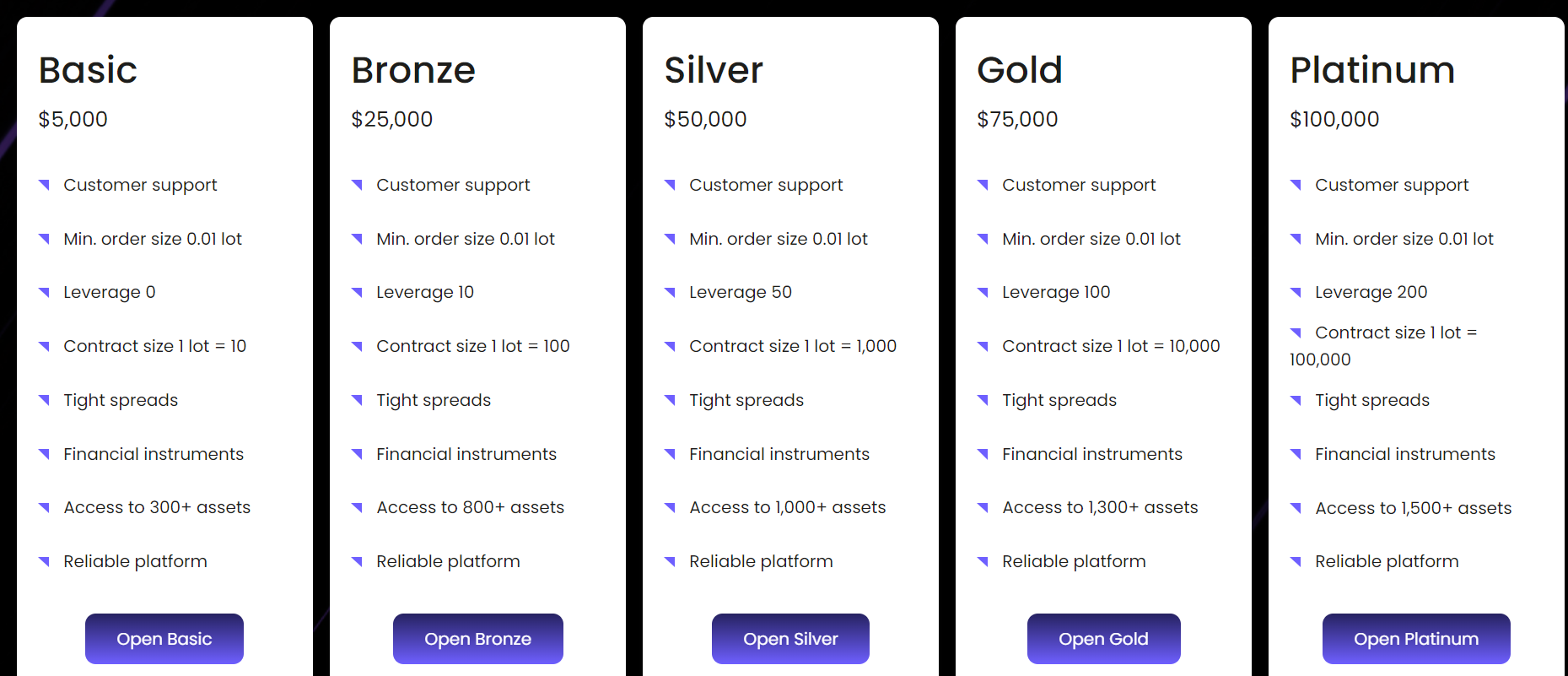Click bullet icon next to Leverage 200
This screenshot has width=1568, height=676.
[x=1296, y=292]
